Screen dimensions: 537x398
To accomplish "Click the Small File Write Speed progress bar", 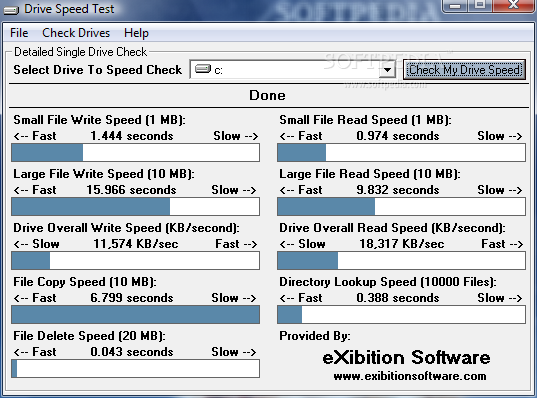I will coord(136,152).
